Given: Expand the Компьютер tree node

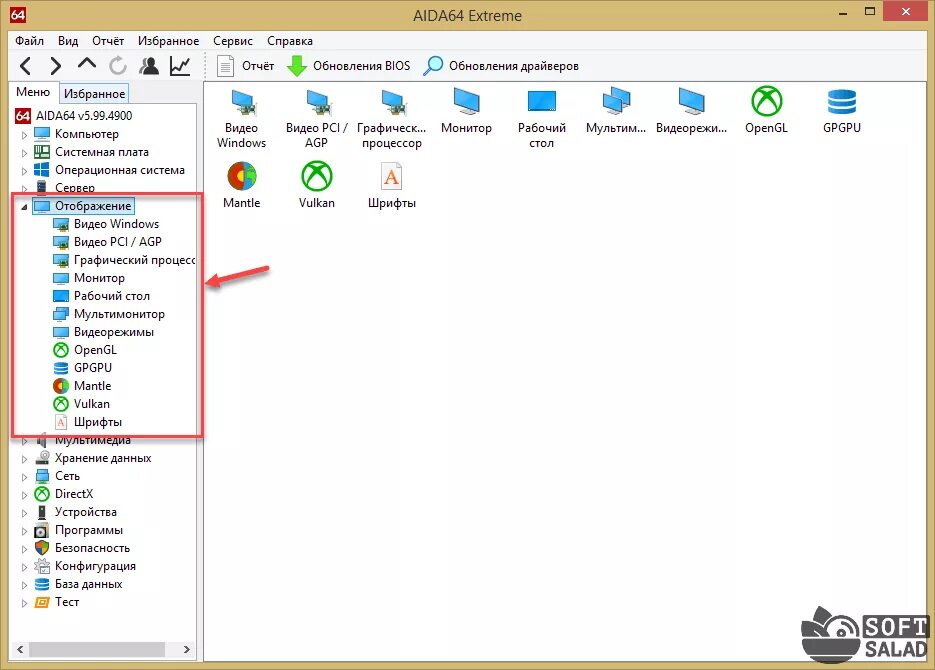Looking at the screenshot, I should [x=24, y=135].
